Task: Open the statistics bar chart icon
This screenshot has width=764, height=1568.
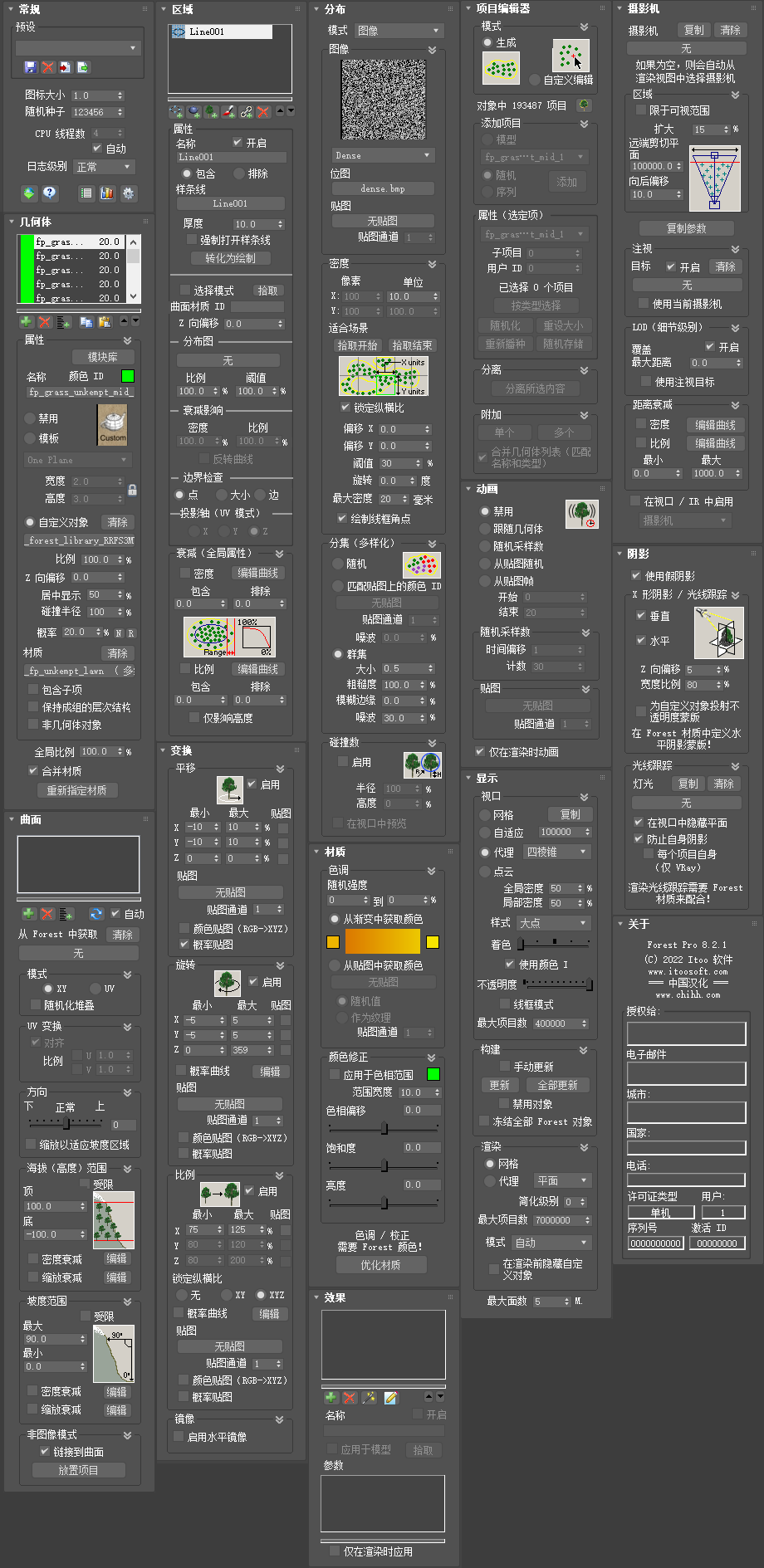Action: click(x=107, y=193)
